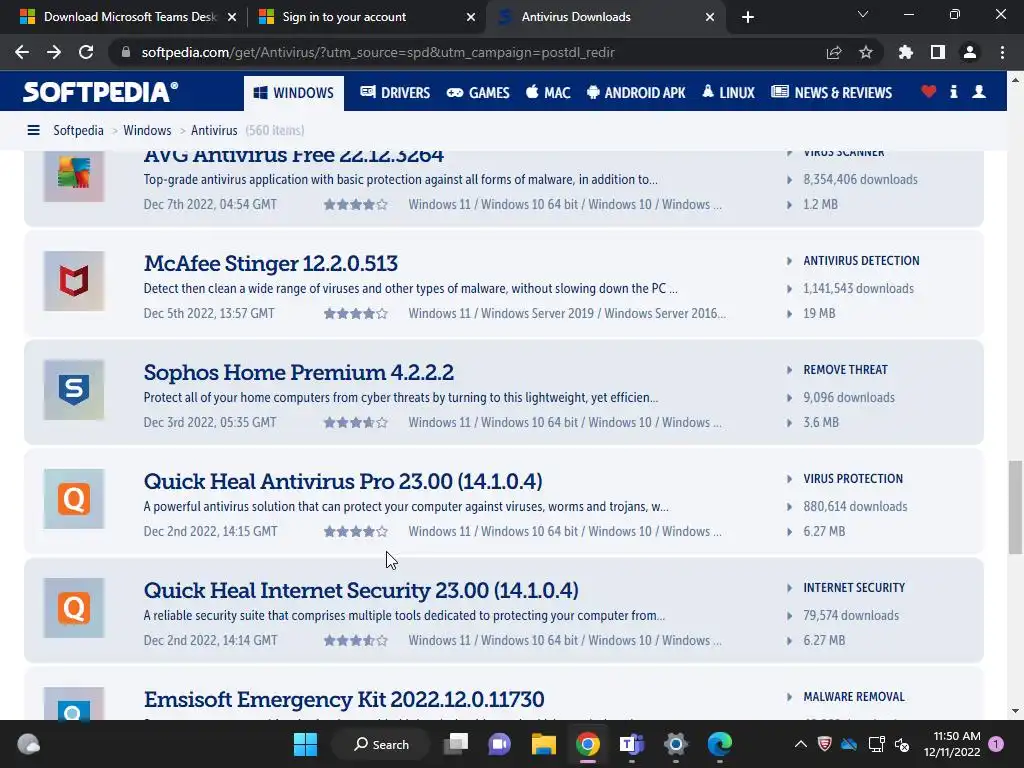Click the AVG Antivirus Free app icon

74,176
